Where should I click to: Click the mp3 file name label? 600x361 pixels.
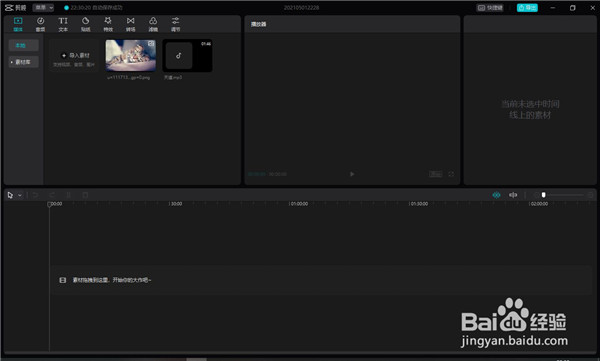[173, 77]
